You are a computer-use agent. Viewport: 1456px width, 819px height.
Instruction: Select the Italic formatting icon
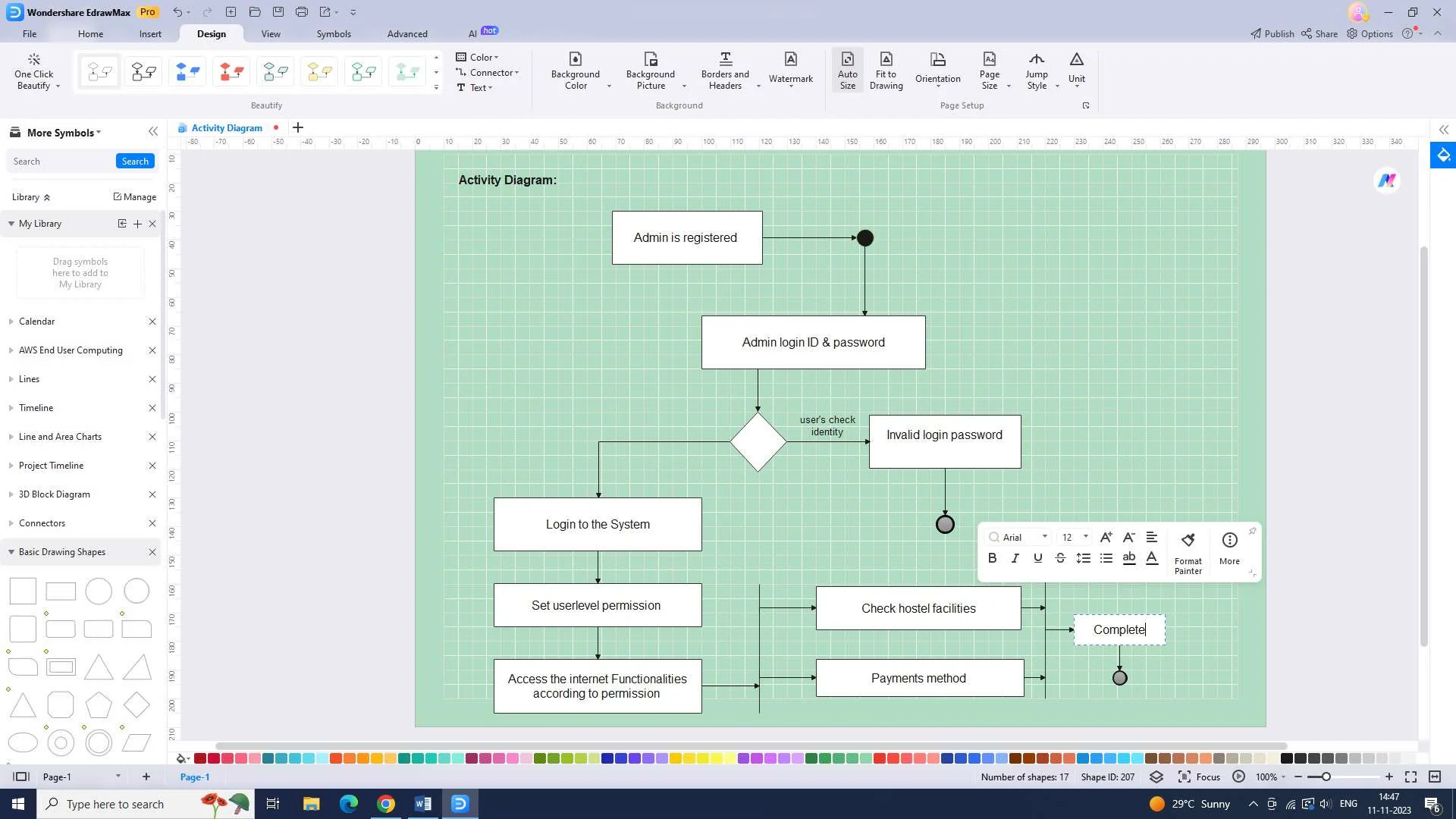1015,557
